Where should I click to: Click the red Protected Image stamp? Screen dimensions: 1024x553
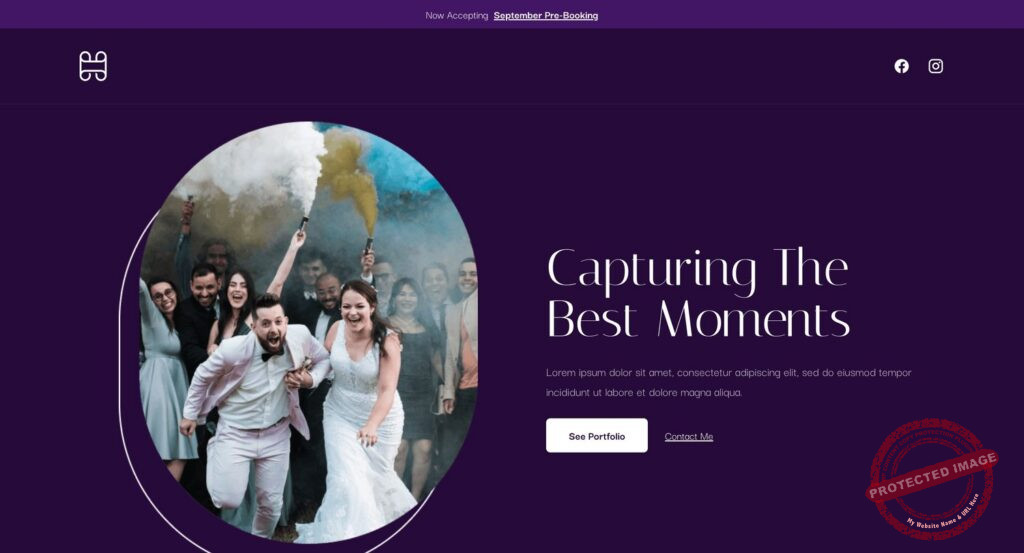tap(932, 479)
